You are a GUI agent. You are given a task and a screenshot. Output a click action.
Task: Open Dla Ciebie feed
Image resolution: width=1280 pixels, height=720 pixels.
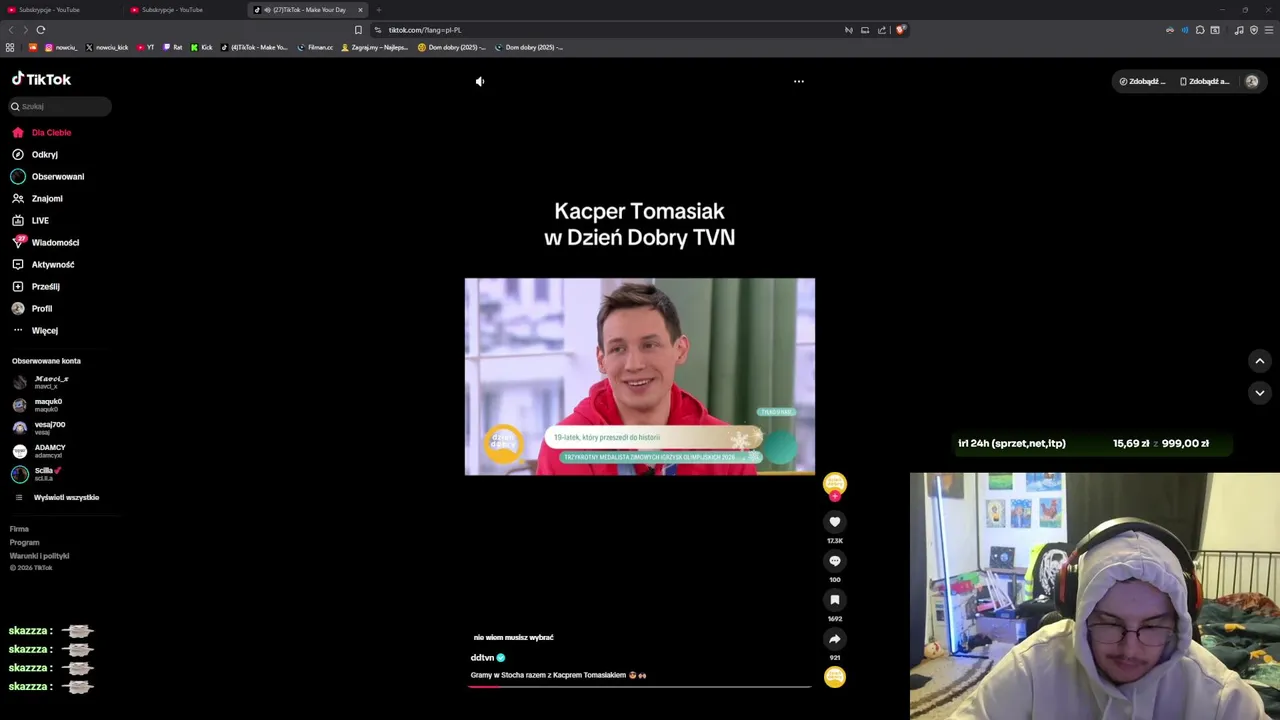click(42, 132)
